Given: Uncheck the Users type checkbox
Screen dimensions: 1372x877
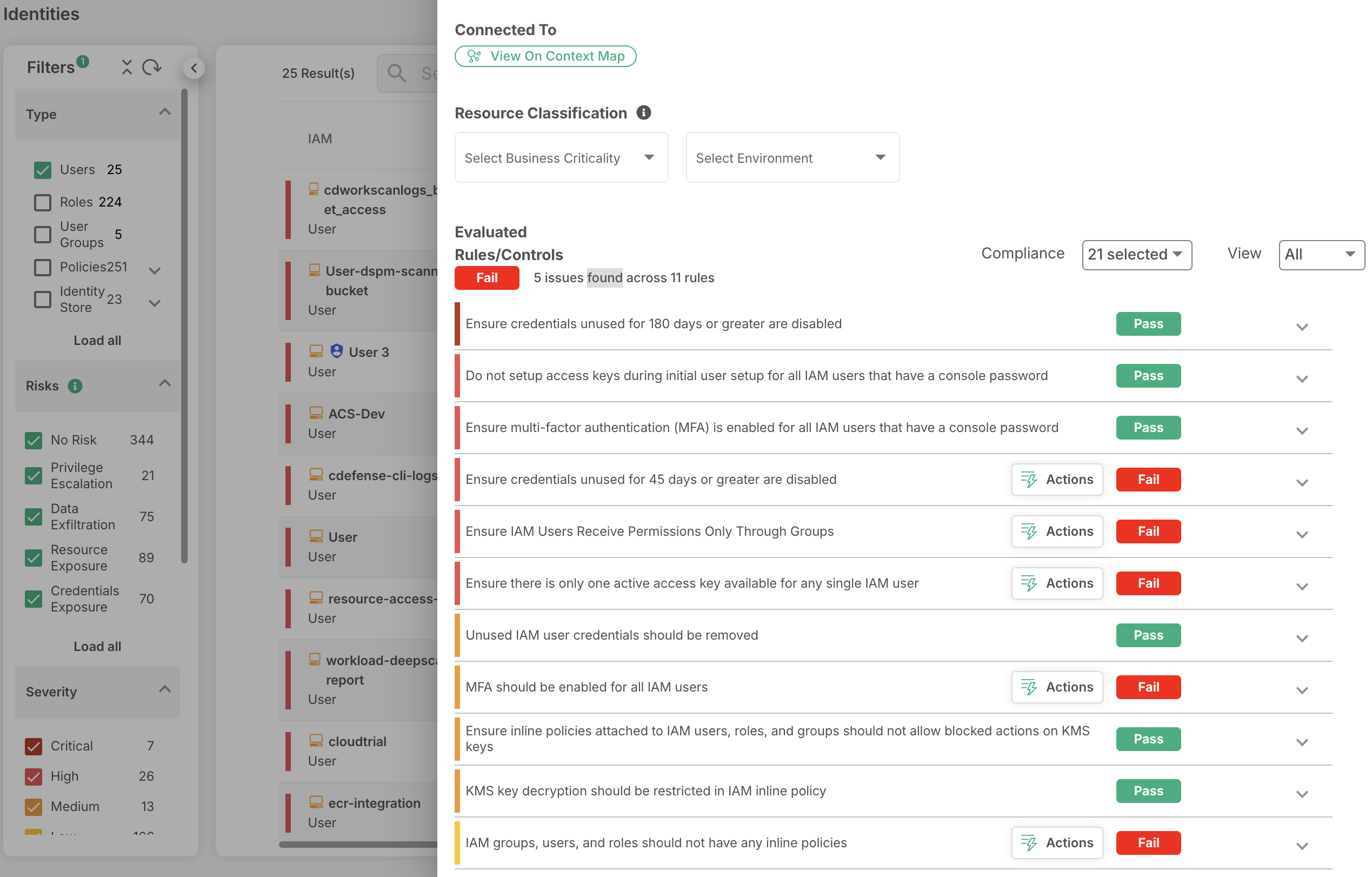Looking at the screenshot, I should click(43, 170).
